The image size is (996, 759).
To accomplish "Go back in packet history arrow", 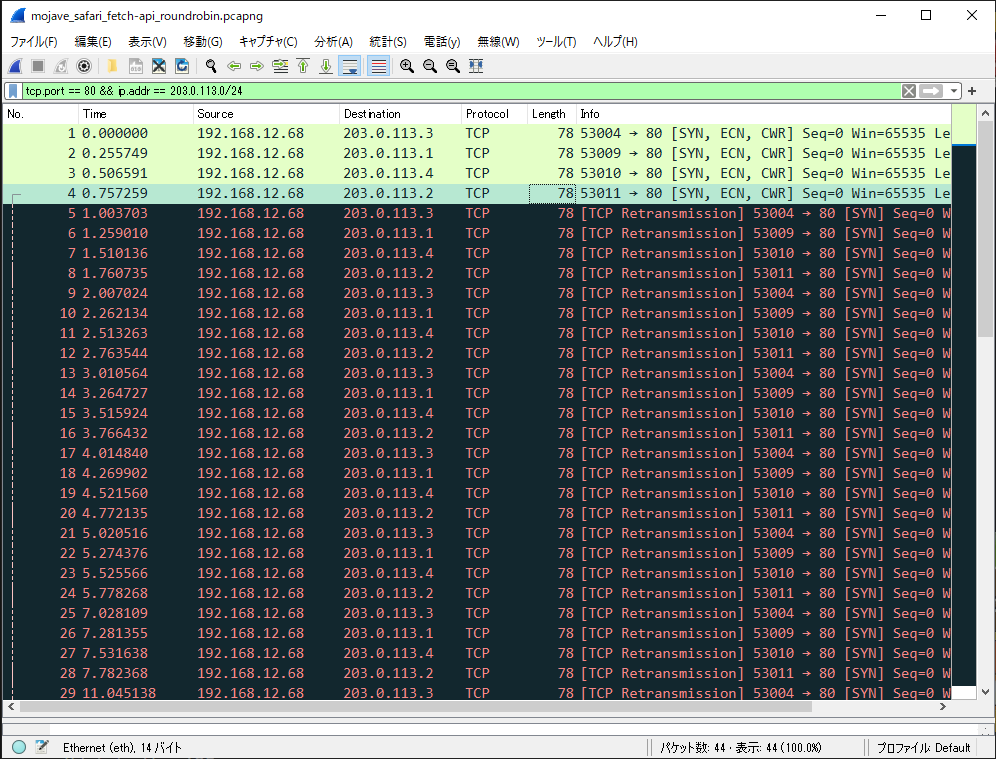I will click(x=234, y=66).
